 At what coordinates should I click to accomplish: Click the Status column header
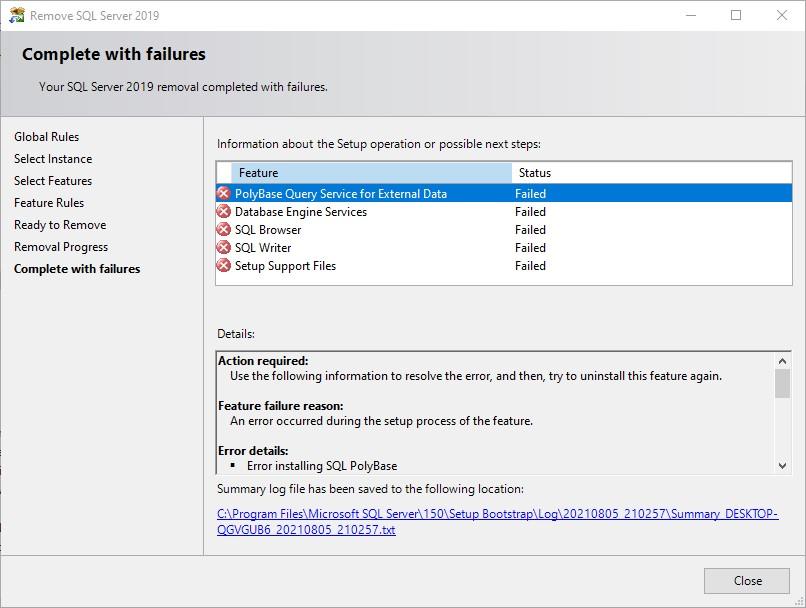[x=650, y=173]
